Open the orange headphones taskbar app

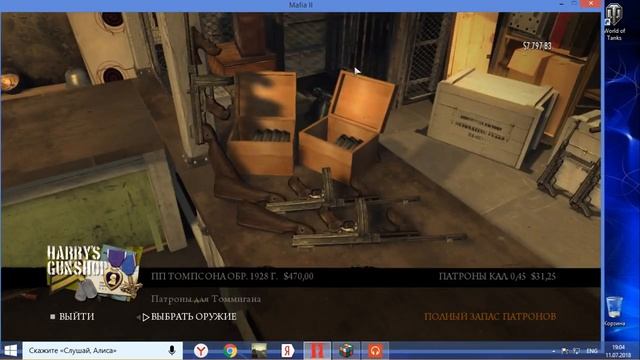click(x=375, y=351)
